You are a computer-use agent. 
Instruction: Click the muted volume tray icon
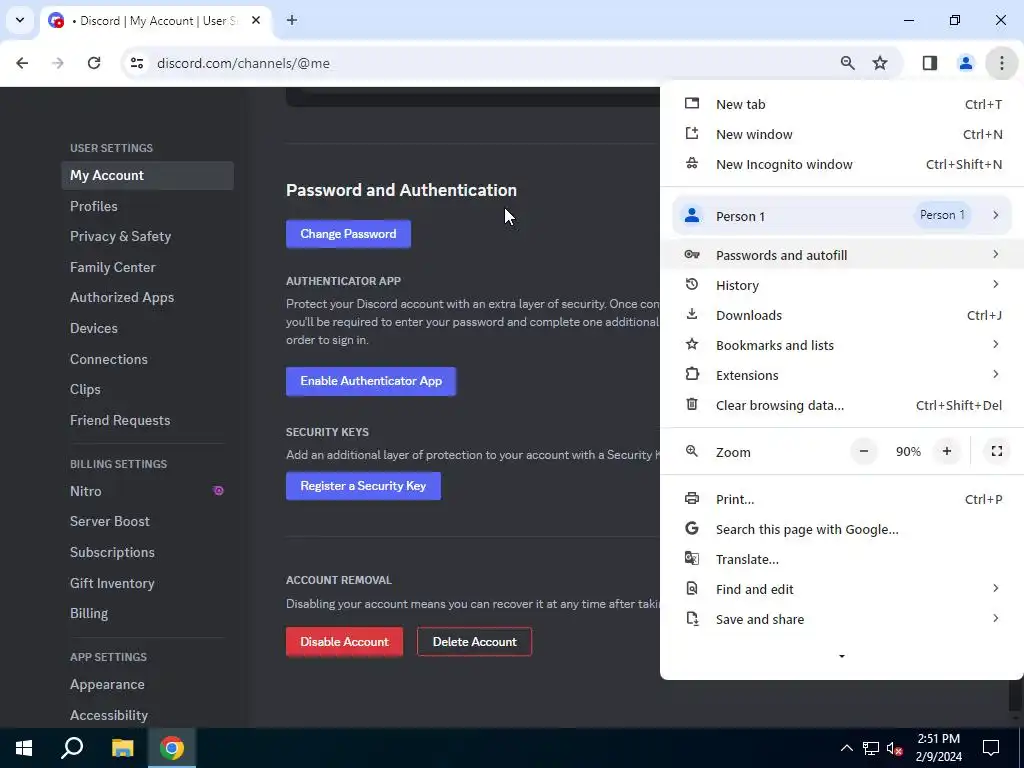(x=895, y=748)
